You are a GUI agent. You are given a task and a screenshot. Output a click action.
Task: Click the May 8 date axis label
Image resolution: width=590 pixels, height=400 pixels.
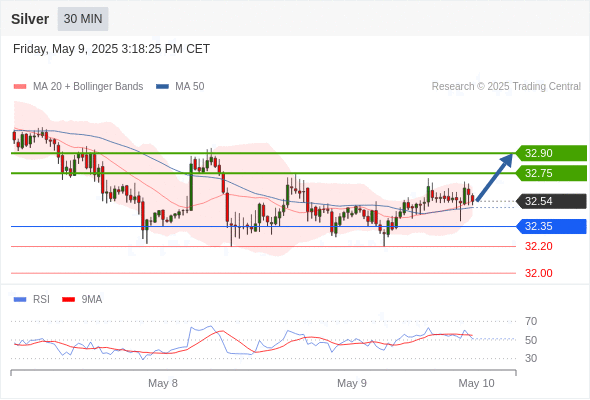point(163,383)
